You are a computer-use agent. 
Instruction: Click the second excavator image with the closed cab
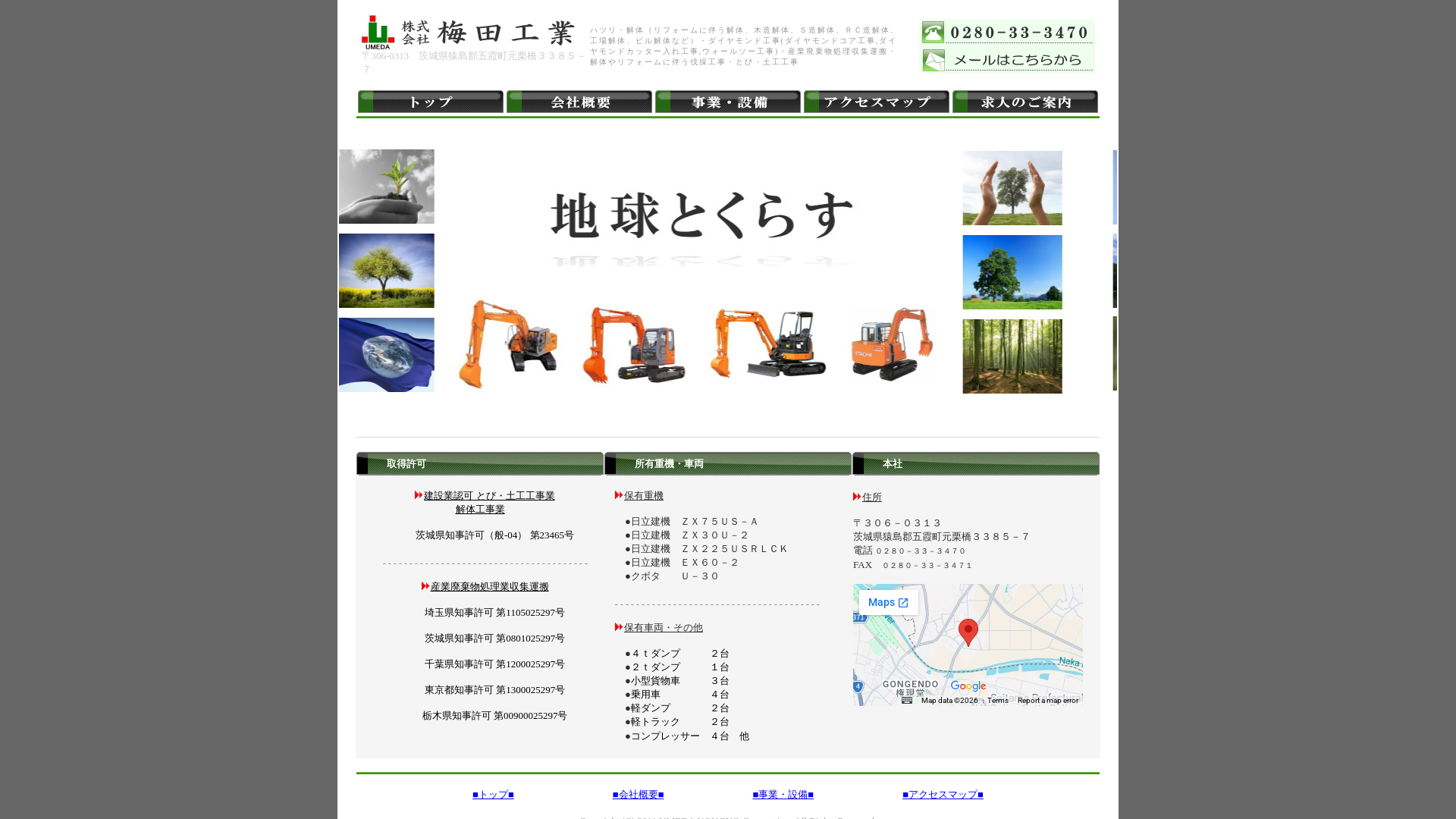click(x=634, y=345)
